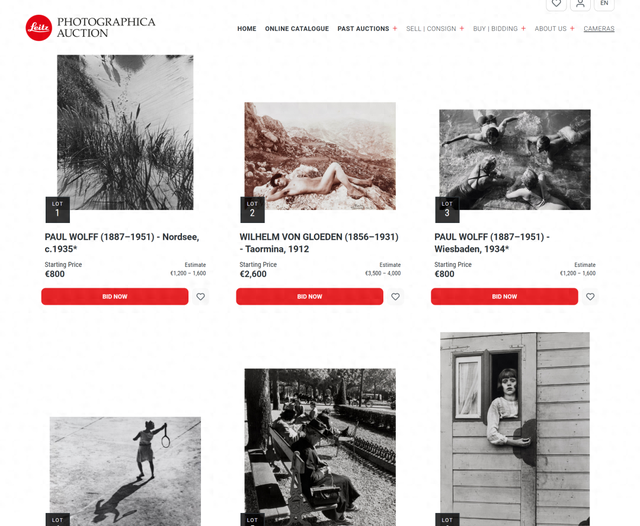Bid now on Lot 3 Wiesbaden
640x526 pixels.
click(504, 297)
